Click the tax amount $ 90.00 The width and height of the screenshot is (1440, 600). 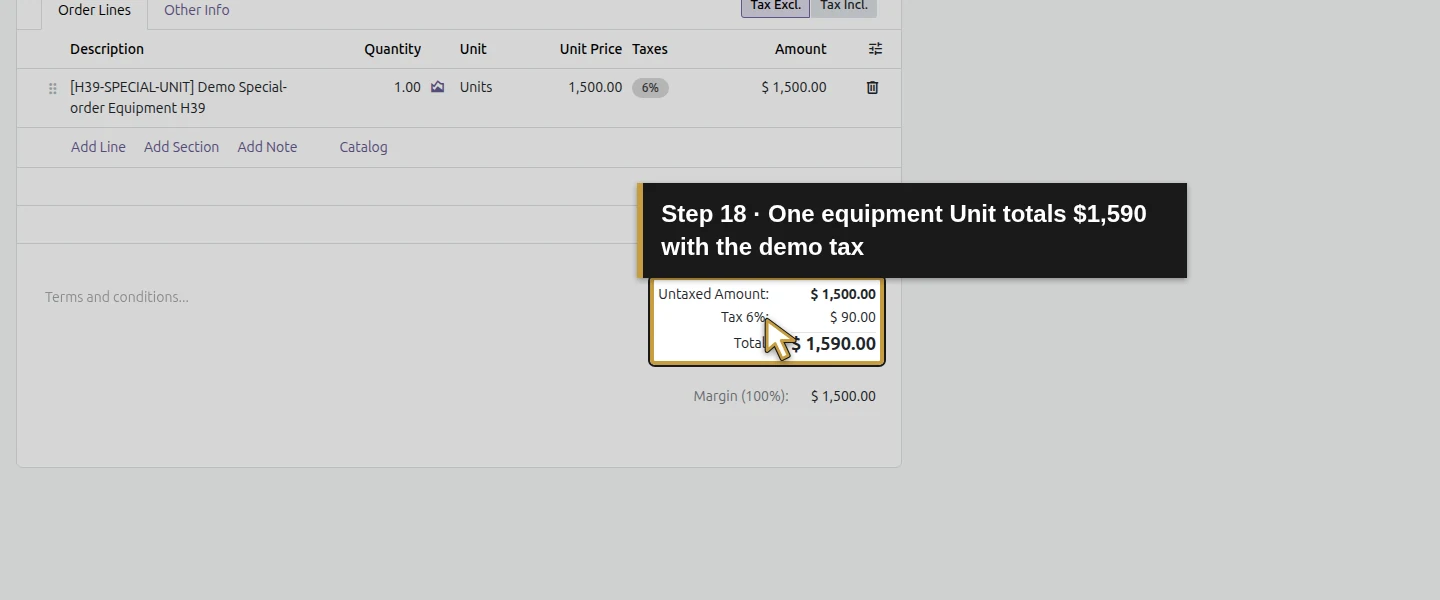[853, 317]
